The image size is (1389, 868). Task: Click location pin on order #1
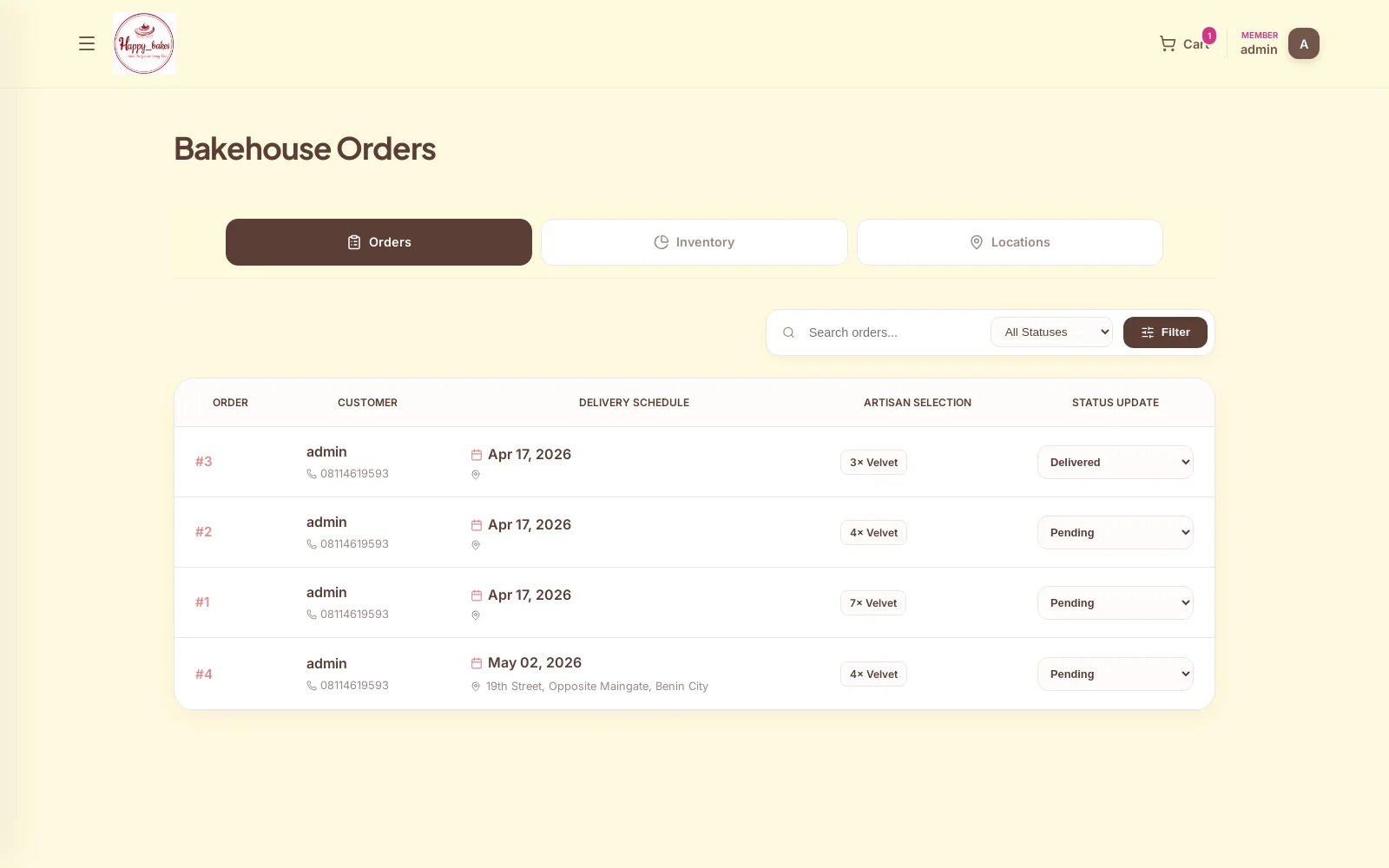point(476,615)
